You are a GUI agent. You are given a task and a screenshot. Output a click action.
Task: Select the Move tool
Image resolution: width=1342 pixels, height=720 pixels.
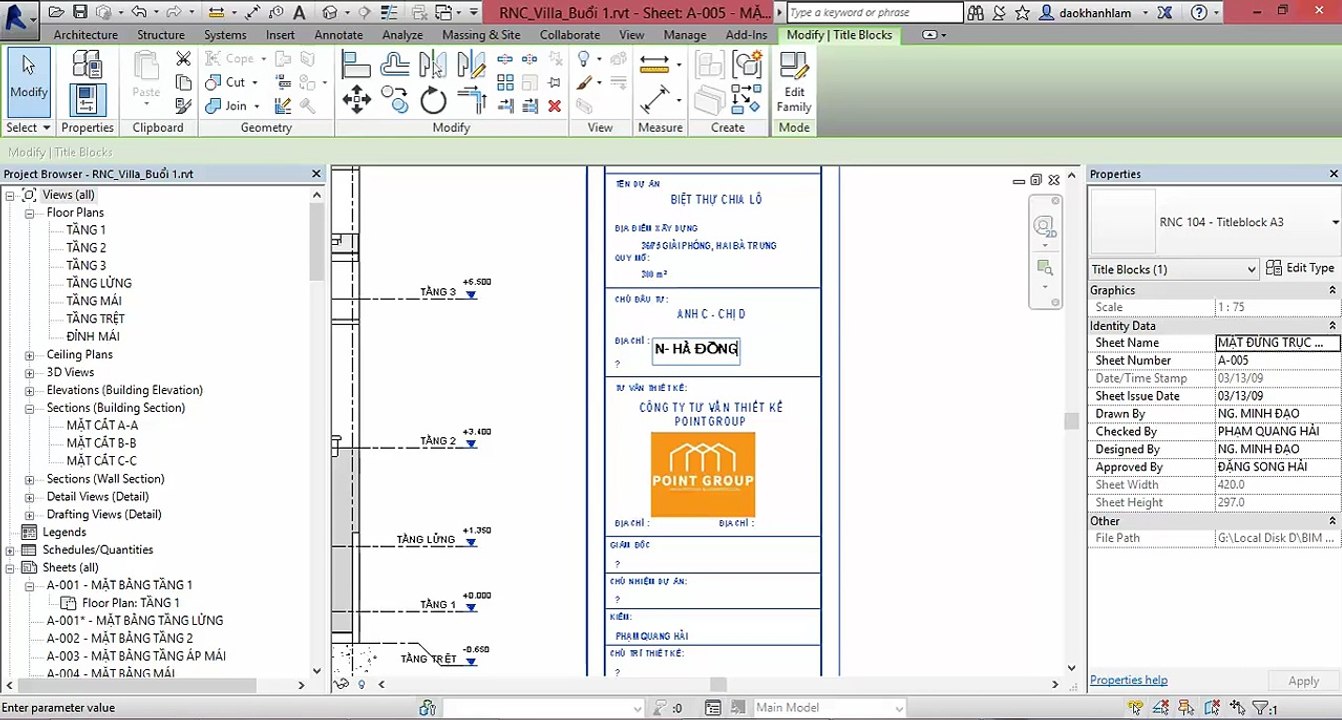click(x=356, y=99)
